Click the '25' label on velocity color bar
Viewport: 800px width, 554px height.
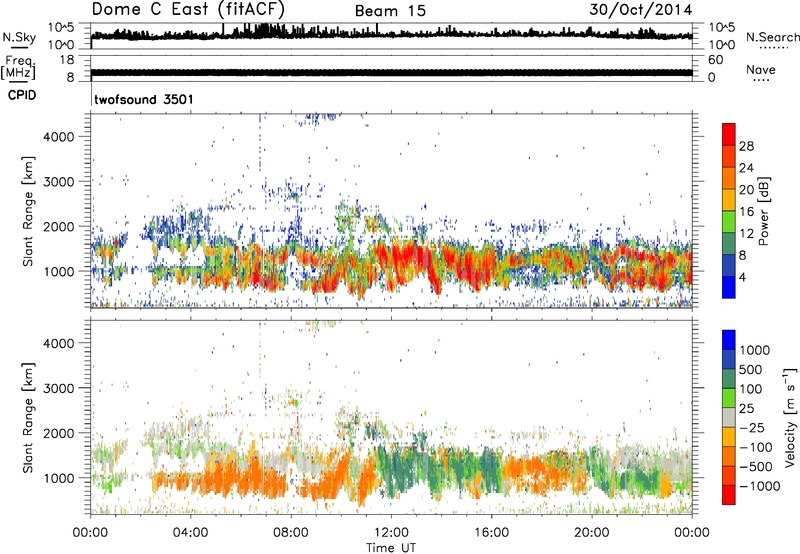[x=746, y=409]
